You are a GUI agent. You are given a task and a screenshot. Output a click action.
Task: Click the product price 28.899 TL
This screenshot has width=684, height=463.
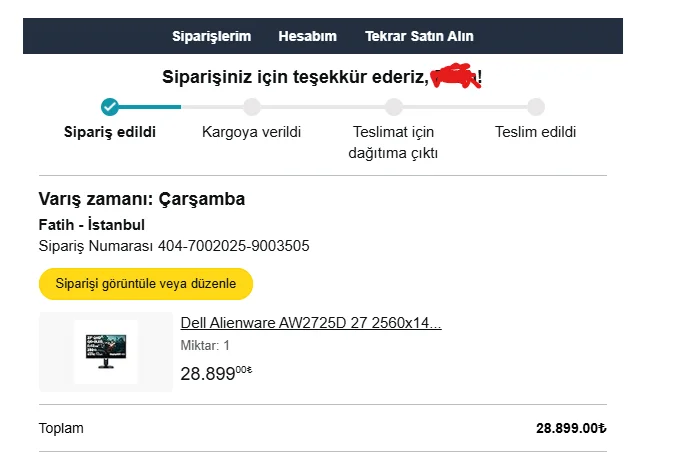point(215,374)
